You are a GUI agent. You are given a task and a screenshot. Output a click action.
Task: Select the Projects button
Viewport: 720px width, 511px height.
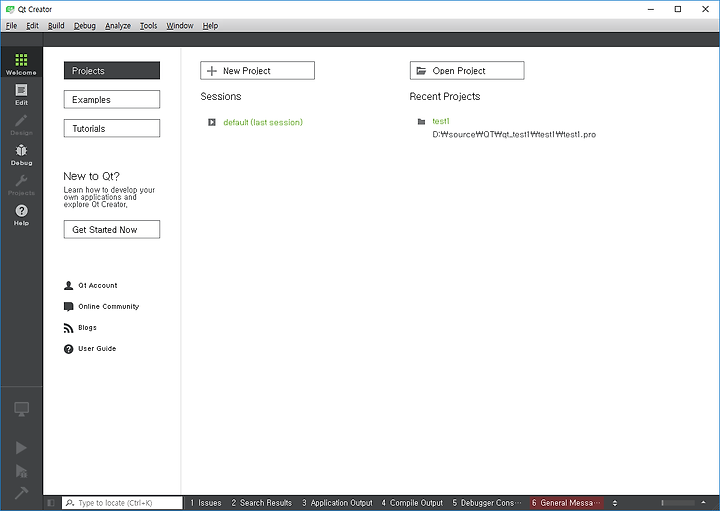tap(112, 71)
